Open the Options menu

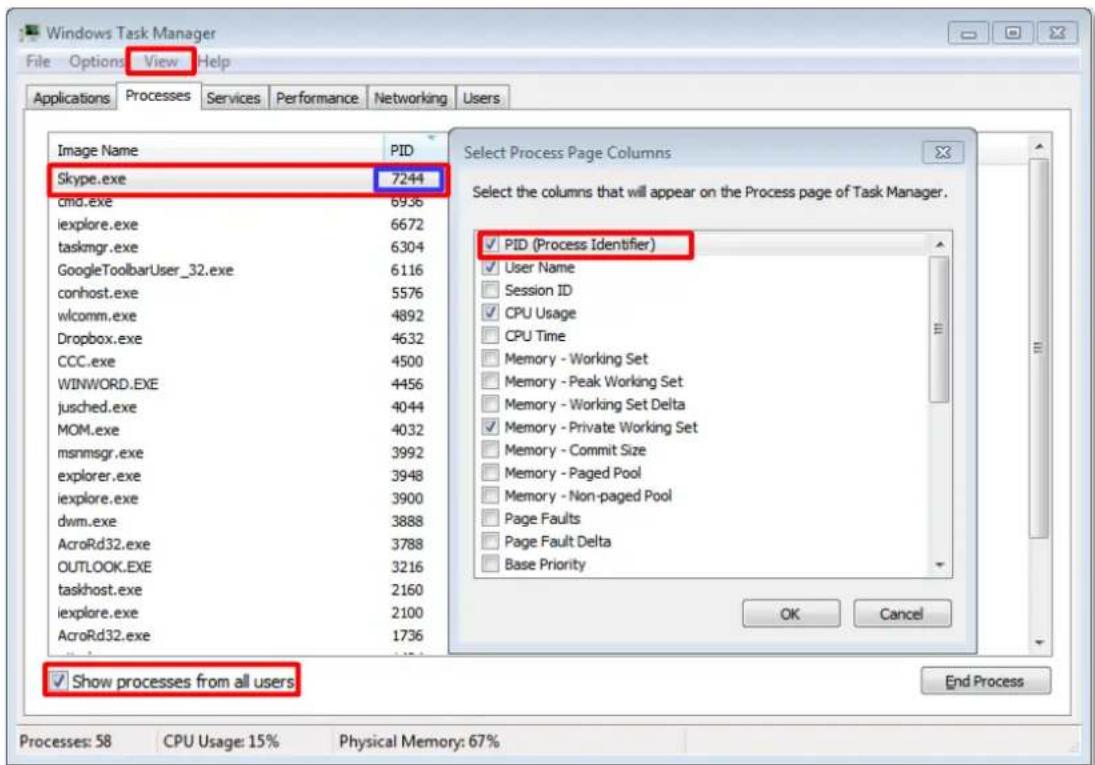96,61
